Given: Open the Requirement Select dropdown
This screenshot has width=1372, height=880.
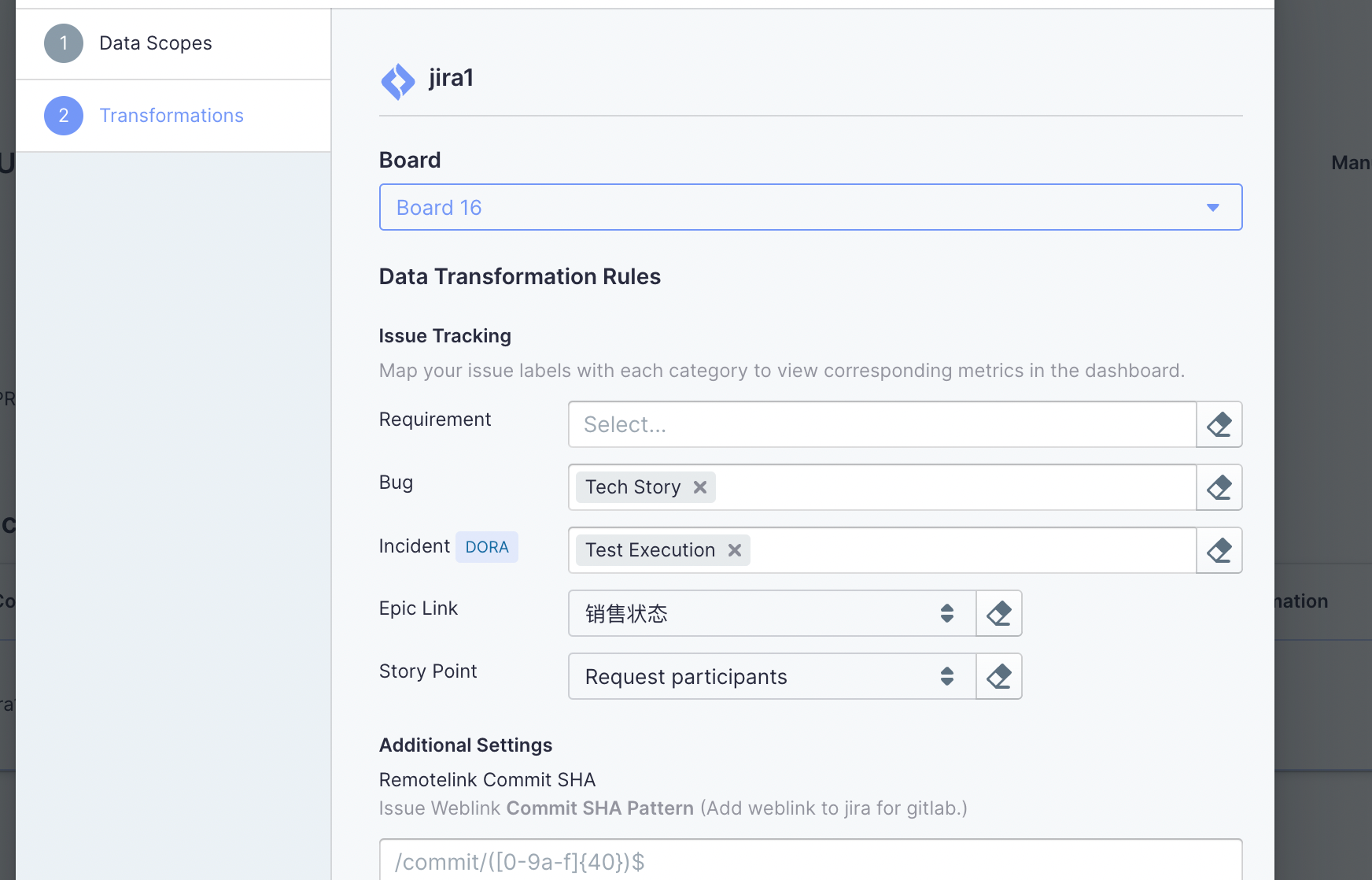Looking at the screenshot, I should click(882, 424).
